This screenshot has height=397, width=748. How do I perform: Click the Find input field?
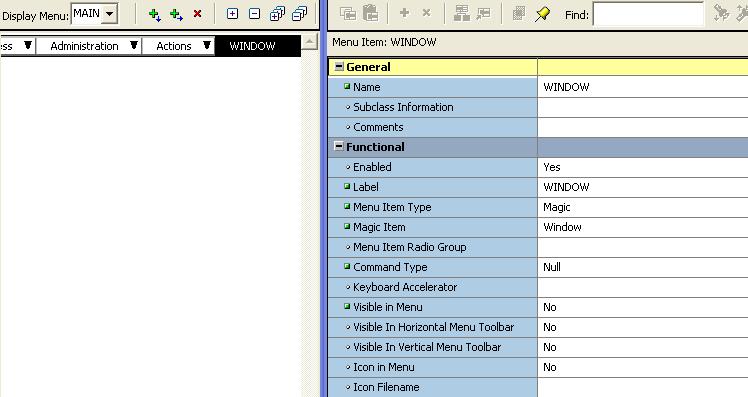coord(648,15)
